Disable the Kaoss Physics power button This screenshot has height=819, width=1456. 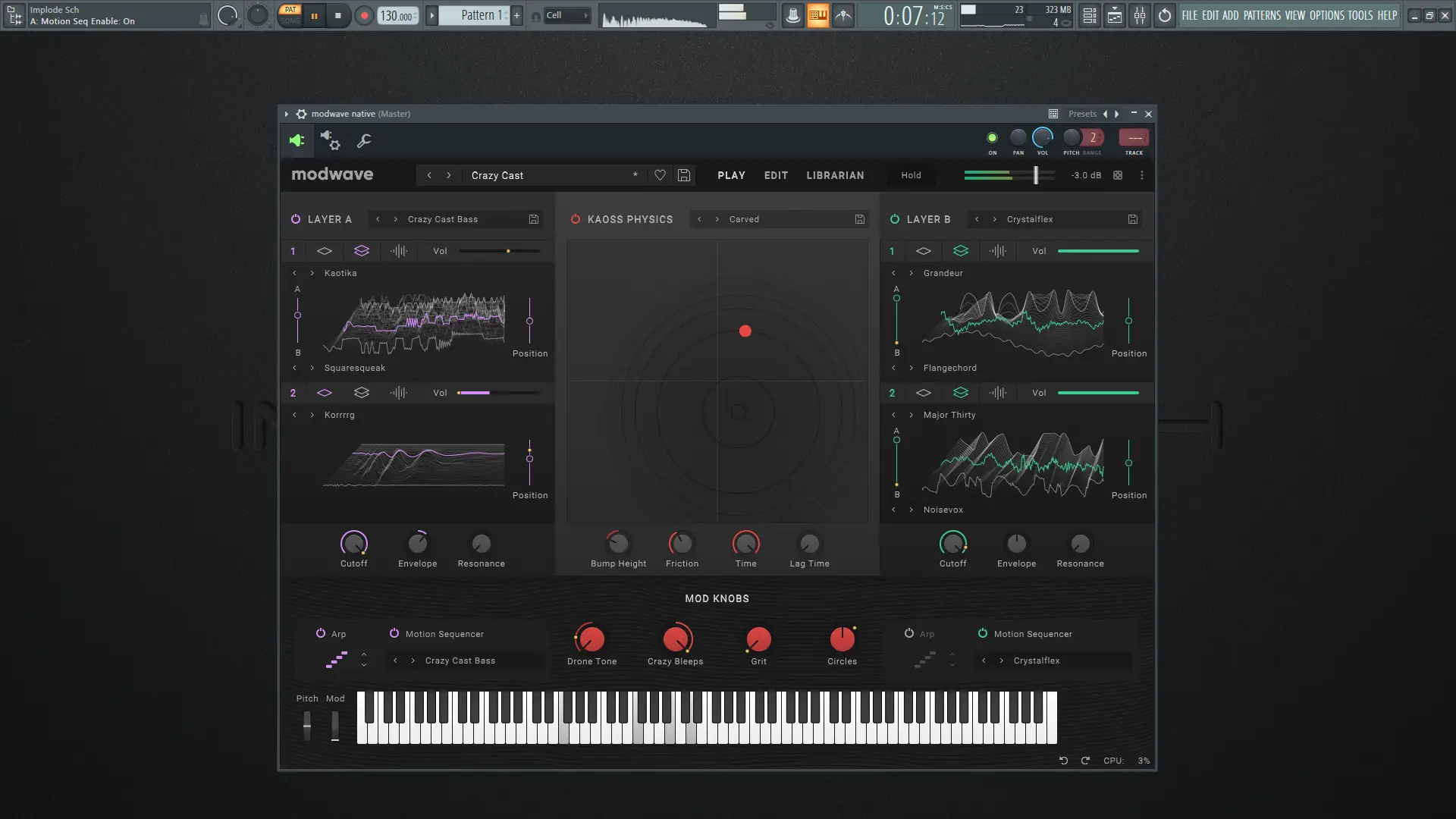576,219
